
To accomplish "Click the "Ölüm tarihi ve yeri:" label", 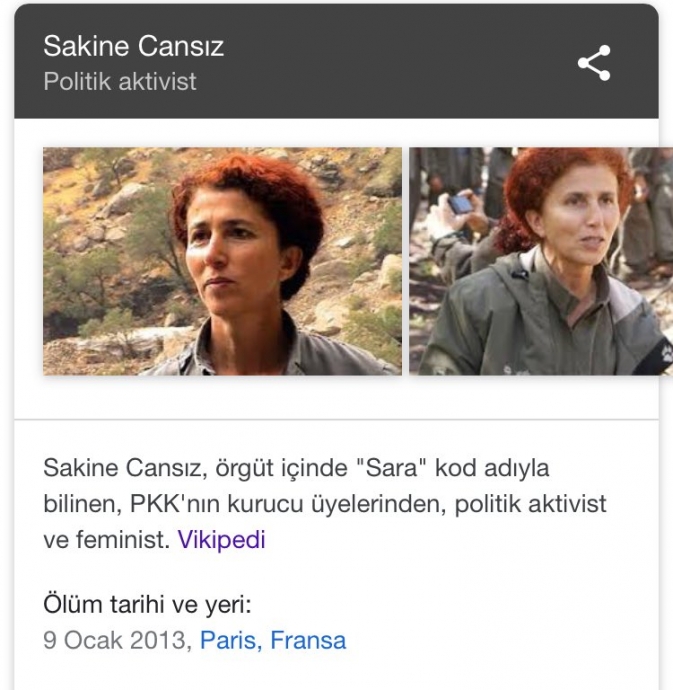I will tap(147, 604).
